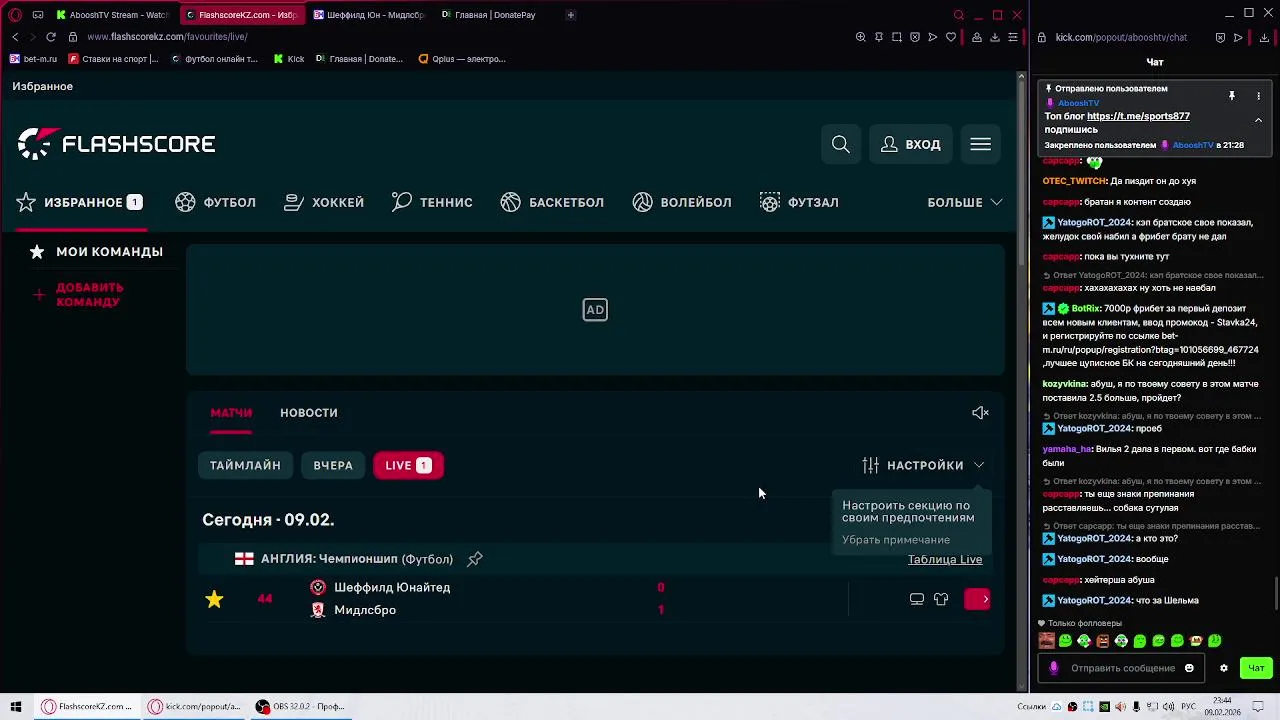Expand the НАСТРОЙКИ settings dropdown

point(923,465)
